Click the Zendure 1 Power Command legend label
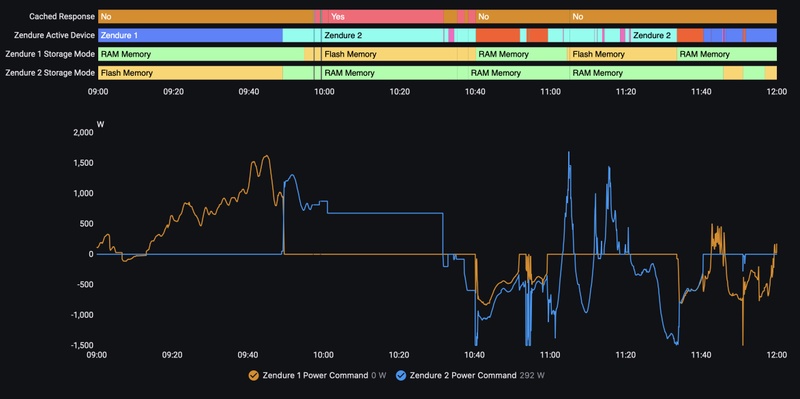The height and width of the screenshot is (399, 800). [x=315, y=376]
